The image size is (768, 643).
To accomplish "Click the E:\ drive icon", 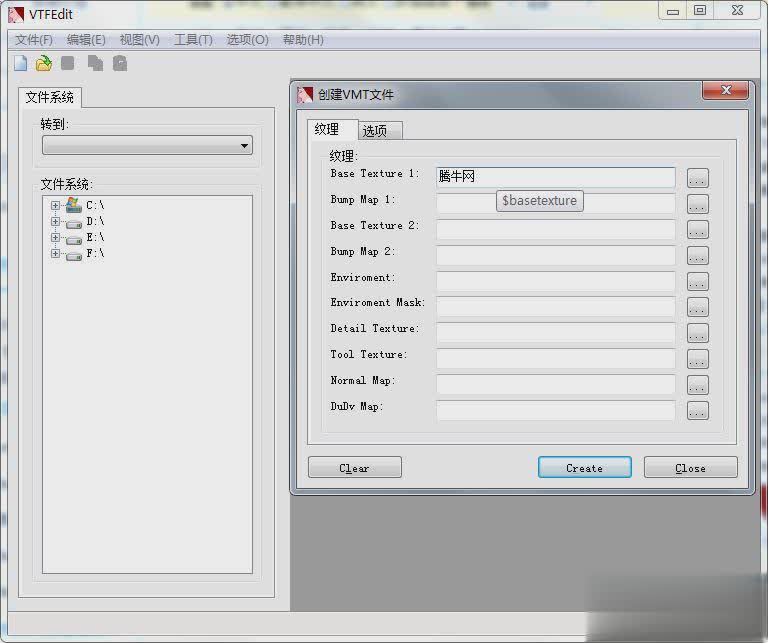I will [73, 239].
